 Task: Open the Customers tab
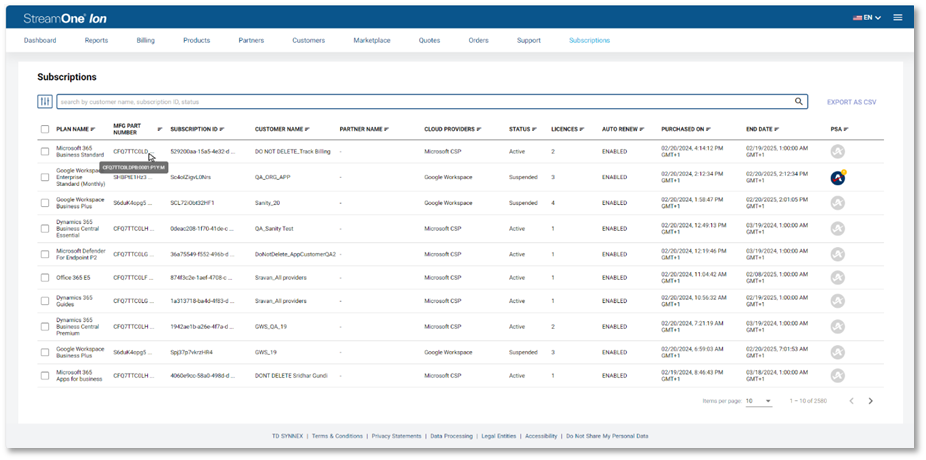point(308,41)
